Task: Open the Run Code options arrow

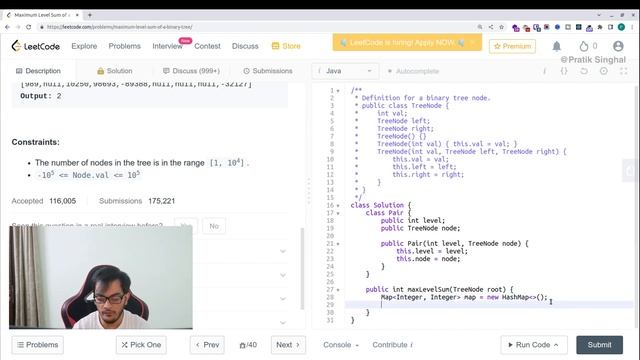Action: click(556, 345)
